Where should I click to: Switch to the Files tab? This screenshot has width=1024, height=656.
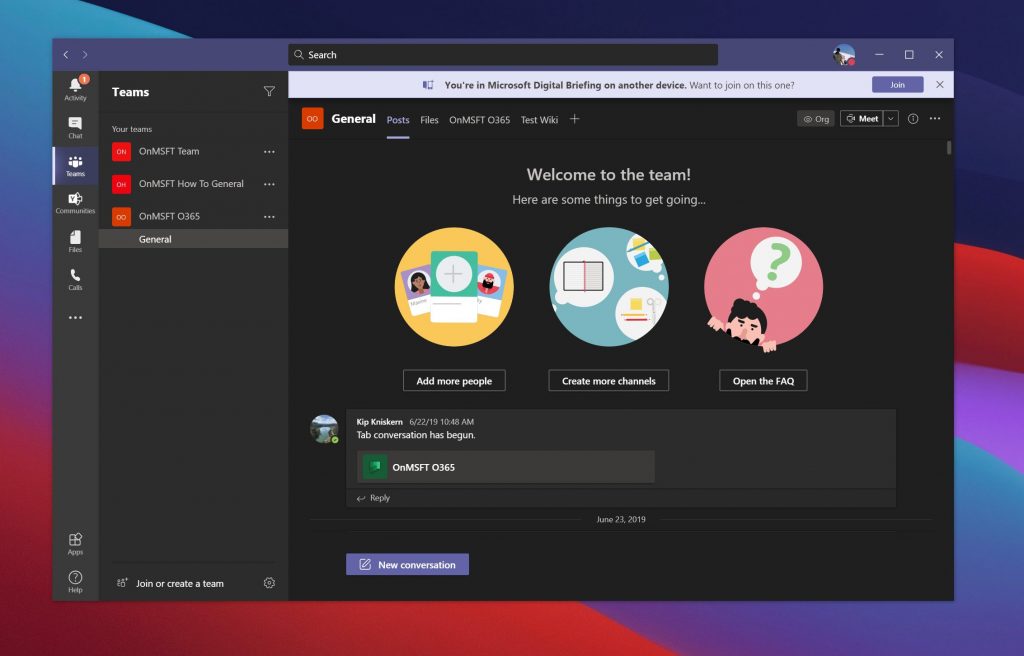click(x=429, y=120)
